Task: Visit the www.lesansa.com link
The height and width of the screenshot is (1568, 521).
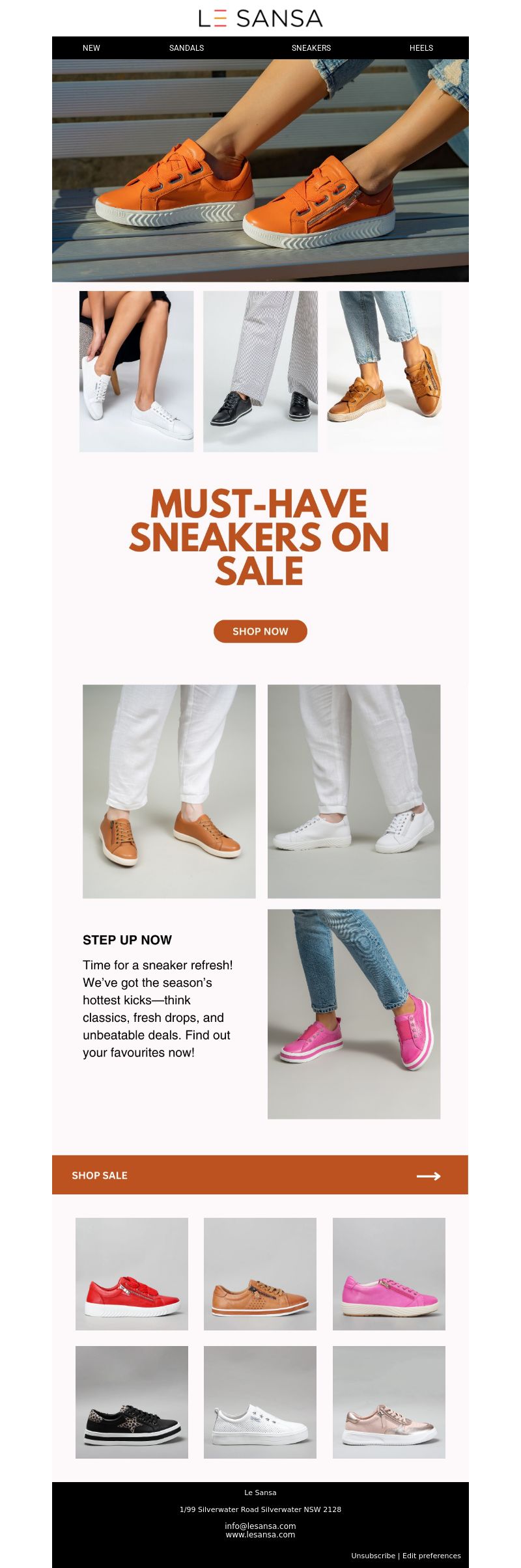Action: pos(260,1534)
